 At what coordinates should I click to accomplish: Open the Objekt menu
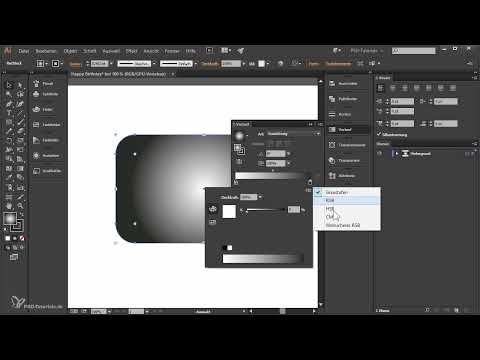[70, 51]
